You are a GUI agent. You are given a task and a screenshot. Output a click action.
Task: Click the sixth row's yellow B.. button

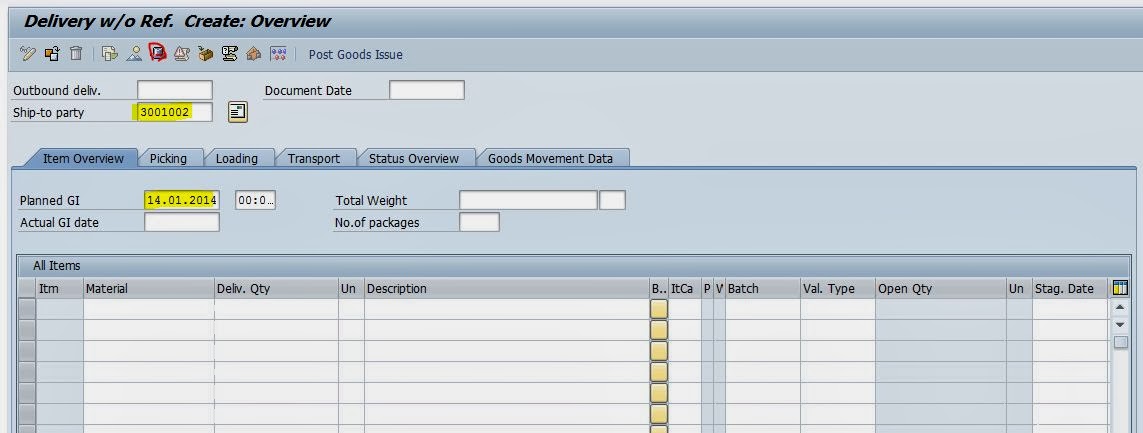pos(659,415)
